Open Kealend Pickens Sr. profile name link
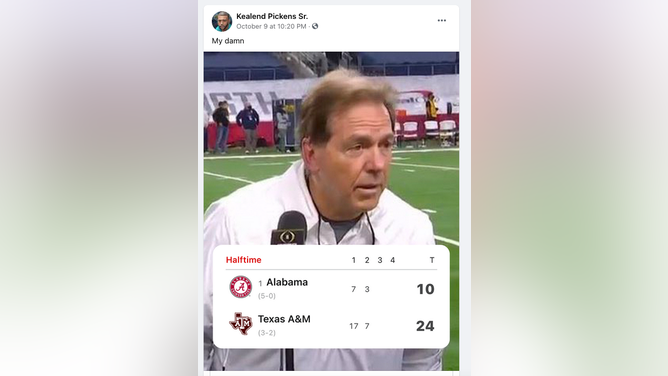Image resolution: width=668 pixels, height=376 pixels. click(x=272, y=16)
